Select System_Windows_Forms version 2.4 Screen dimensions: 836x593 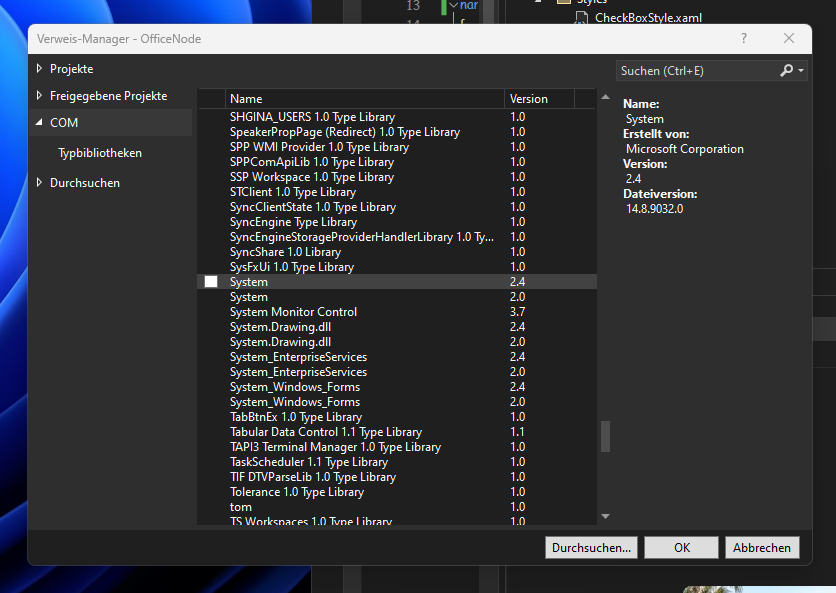click(x=397, y=387)
